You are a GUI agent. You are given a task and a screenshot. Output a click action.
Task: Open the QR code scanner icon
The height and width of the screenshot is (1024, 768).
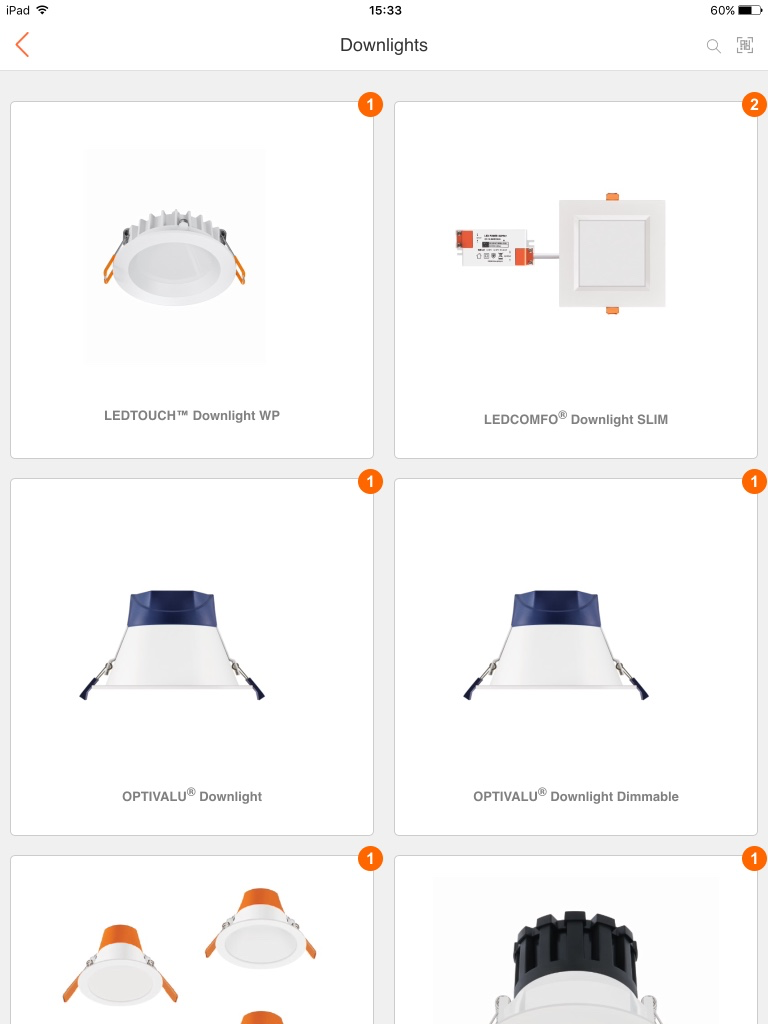[745, 45]
